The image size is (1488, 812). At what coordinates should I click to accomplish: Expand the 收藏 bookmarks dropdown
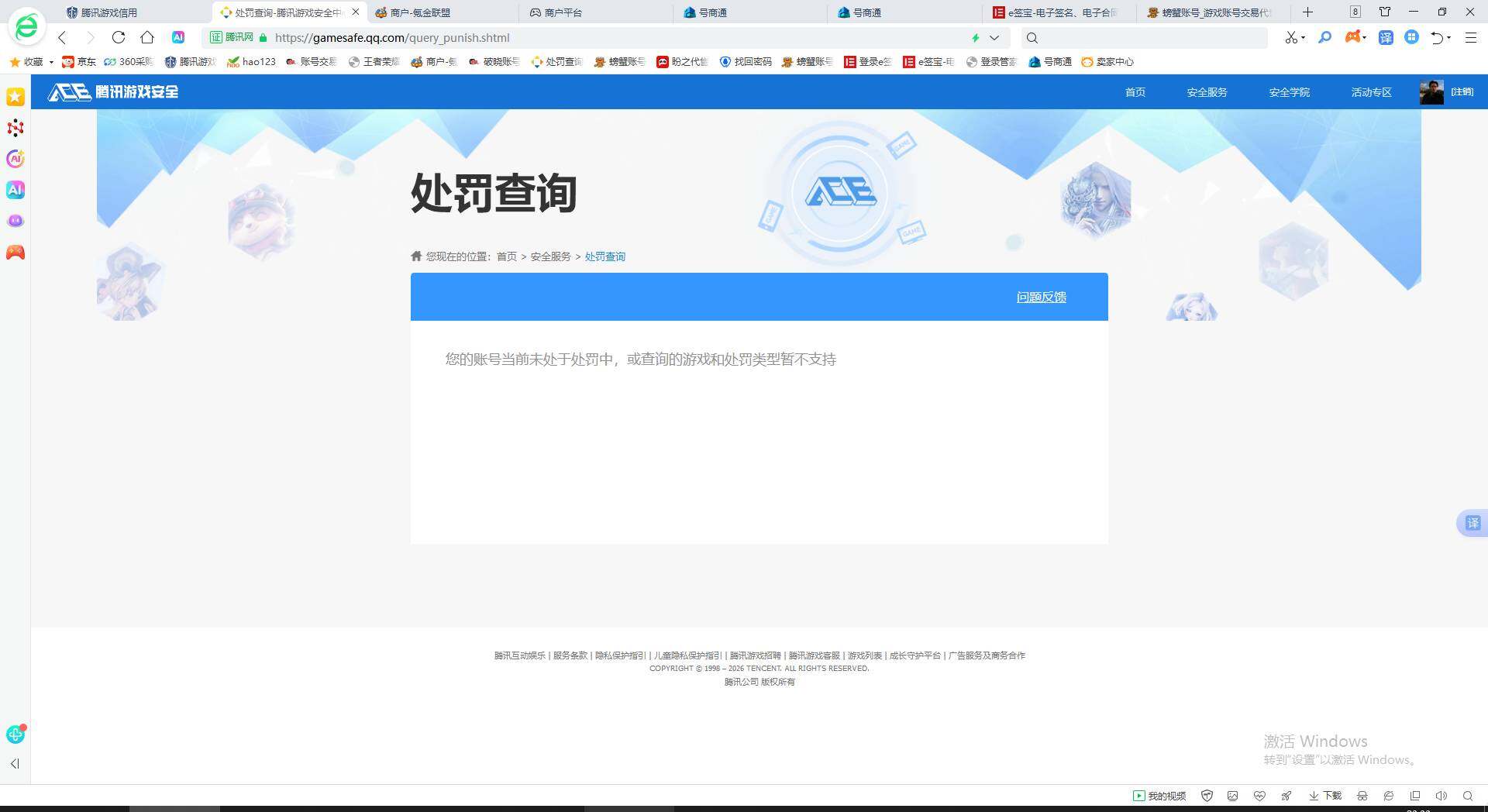coord(50,62)
